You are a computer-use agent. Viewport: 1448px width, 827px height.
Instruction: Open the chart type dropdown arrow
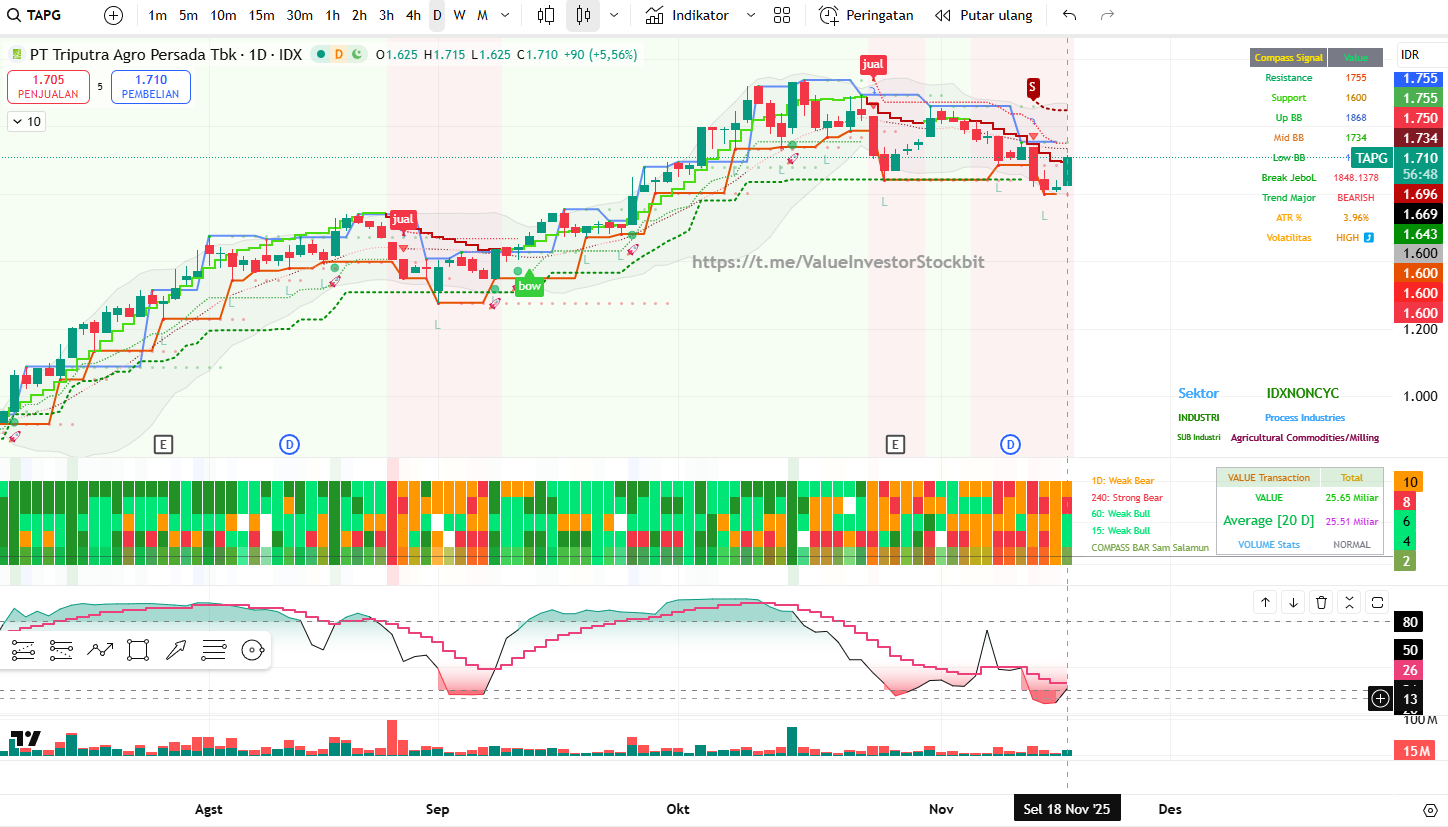[613, 15]
